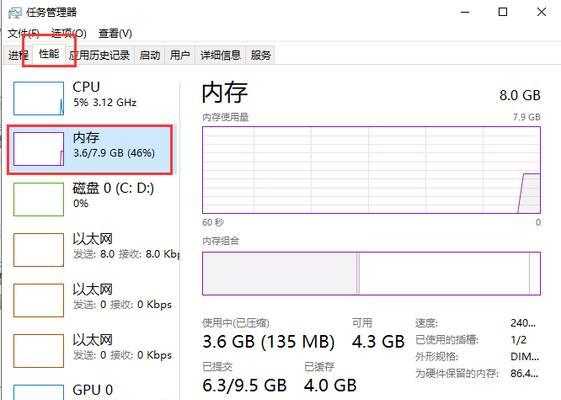Open the first 以太网 entry sending 8.0 Kbps

tap(93, 250)
